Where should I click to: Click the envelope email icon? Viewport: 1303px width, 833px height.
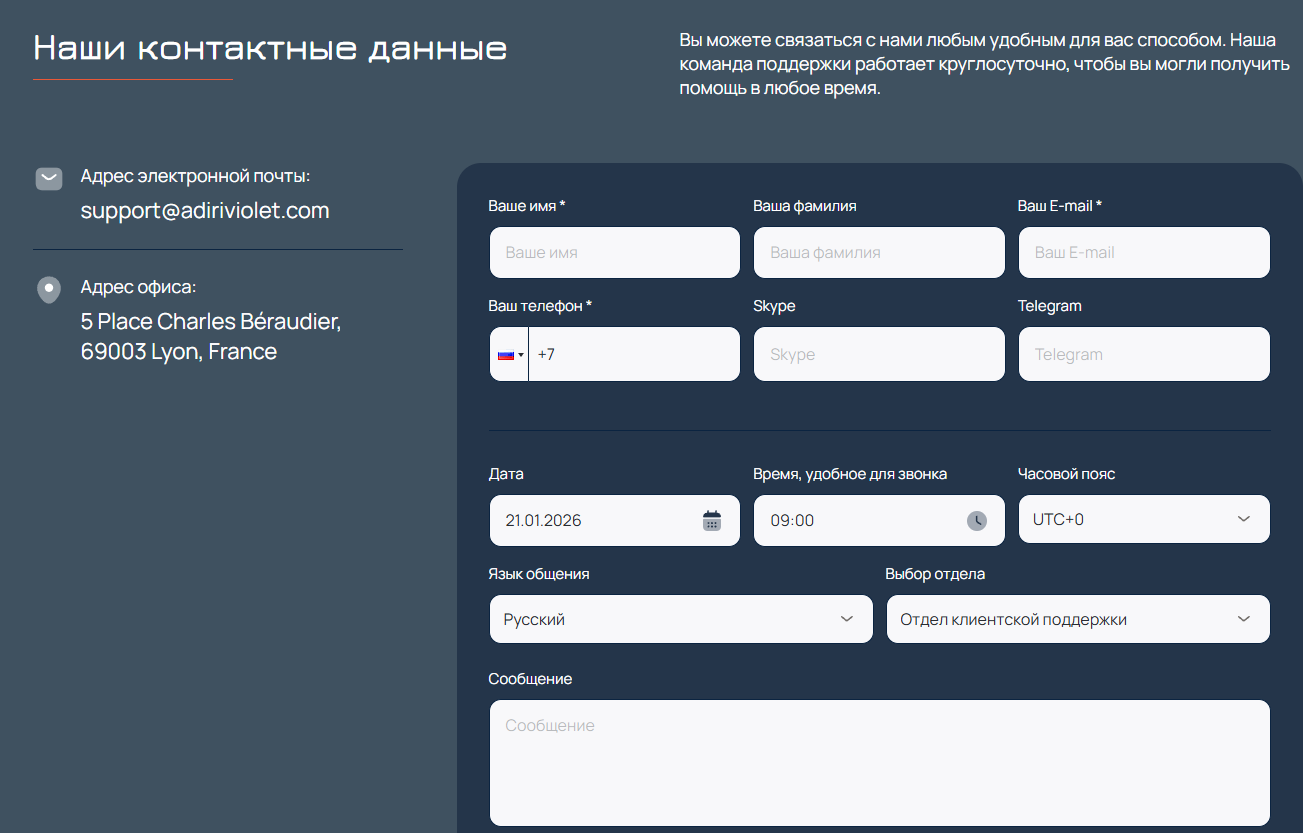click(x=49, y=179)
